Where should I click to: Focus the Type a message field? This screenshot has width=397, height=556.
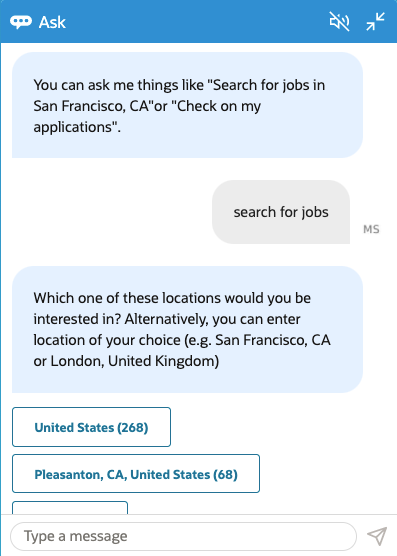point(183,536)
